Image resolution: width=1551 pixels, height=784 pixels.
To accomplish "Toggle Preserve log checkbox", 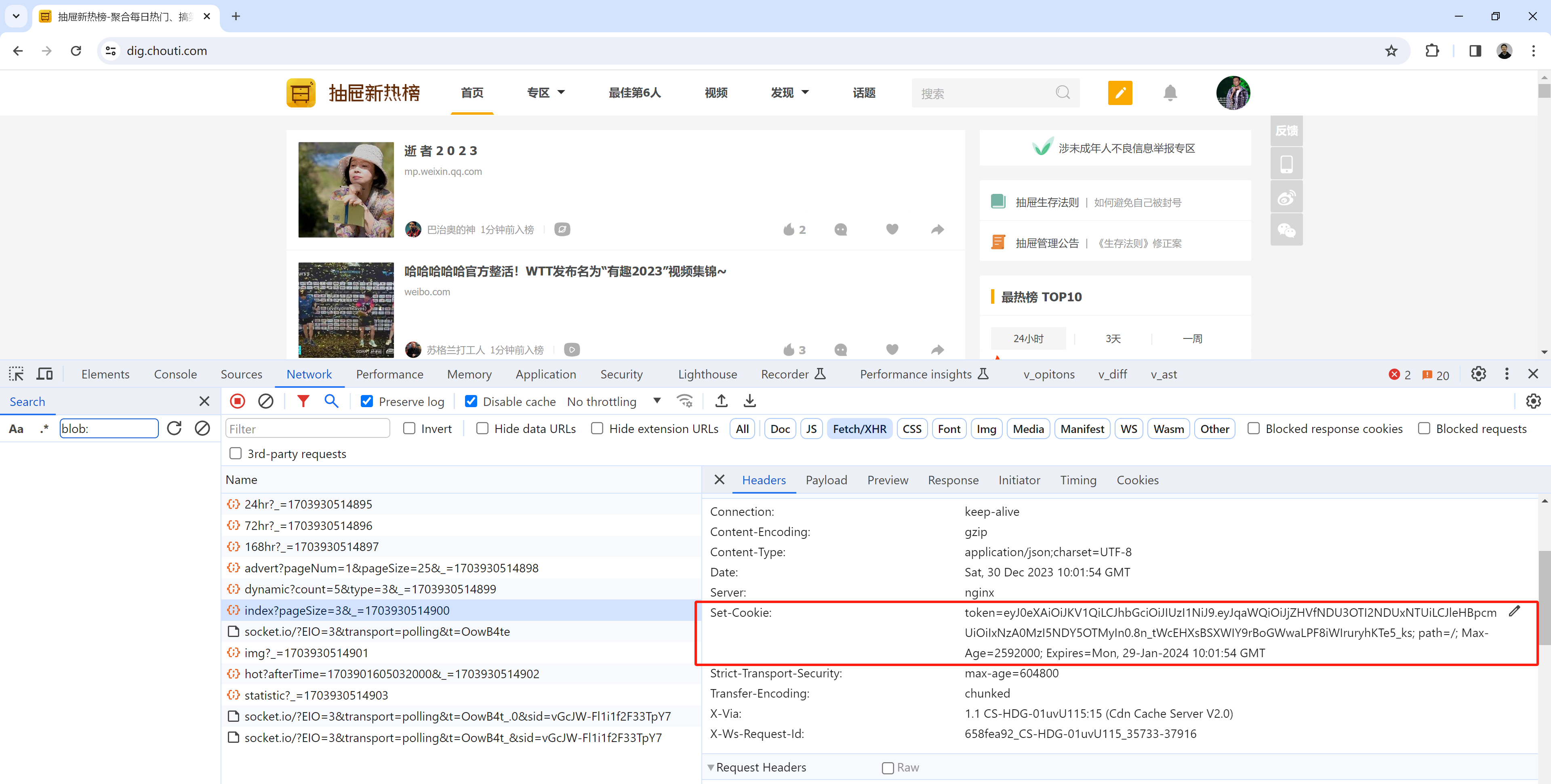I will pos(367,401).
